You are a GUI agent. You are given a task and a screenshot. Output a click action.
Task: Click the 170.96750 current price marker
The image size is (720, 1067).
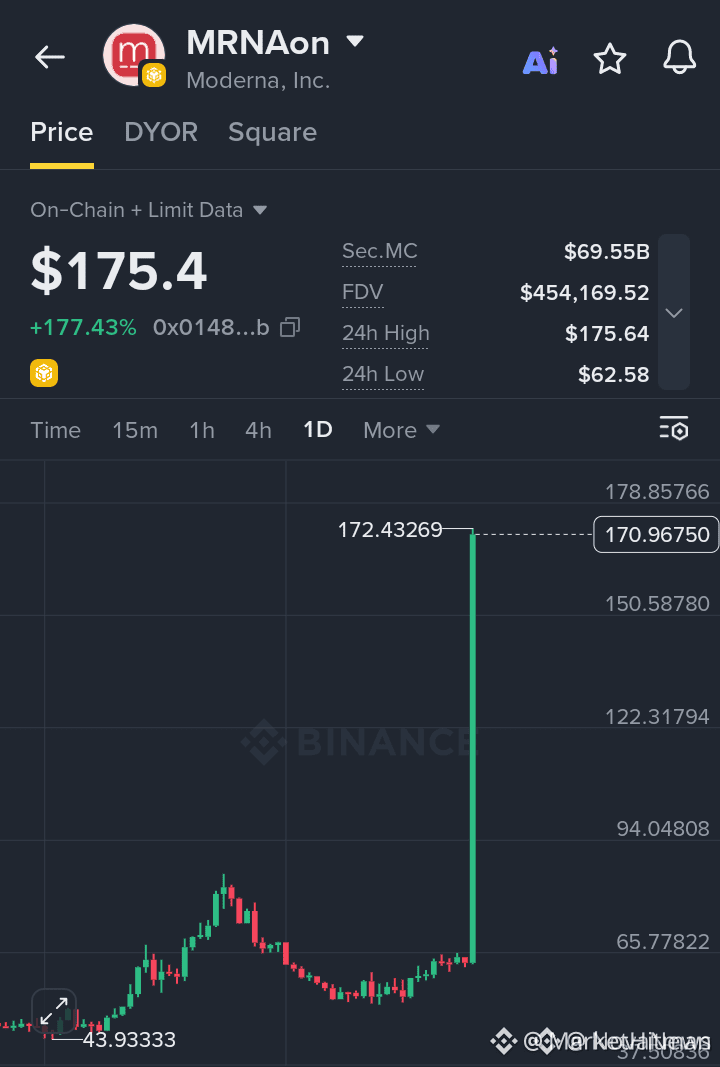point(656,535)
